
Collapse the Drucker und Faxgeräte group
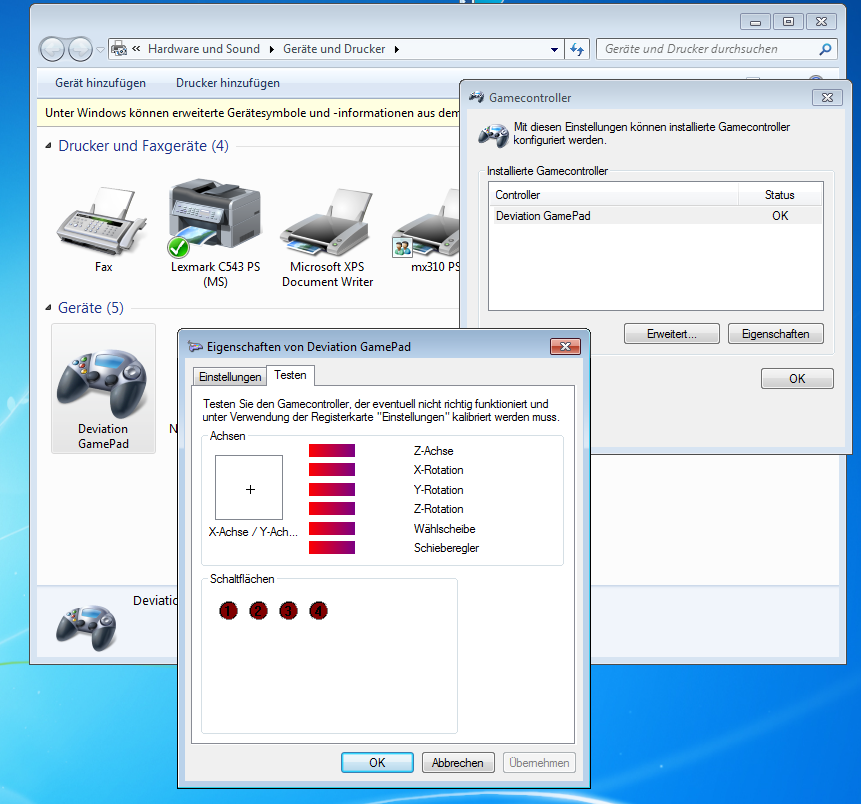(48, 146)
